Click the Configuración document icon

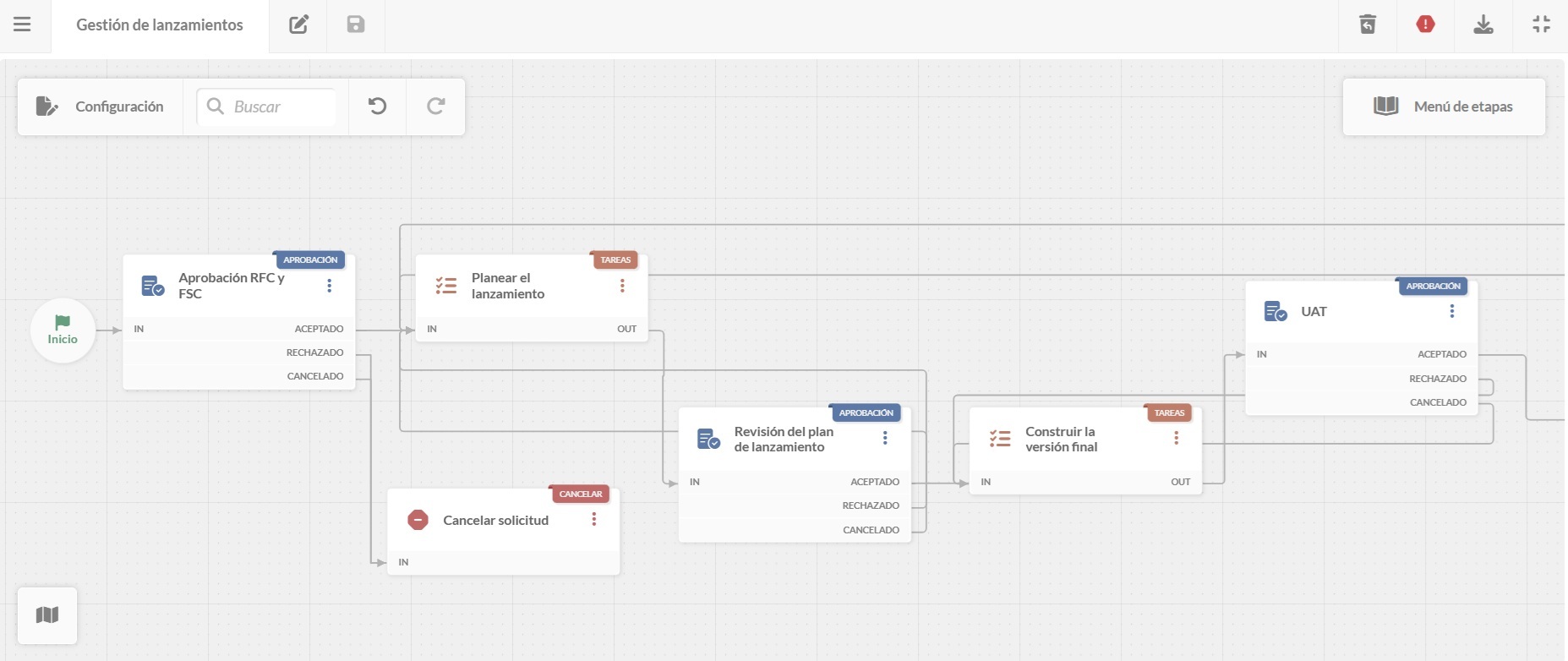click(46, 107)
